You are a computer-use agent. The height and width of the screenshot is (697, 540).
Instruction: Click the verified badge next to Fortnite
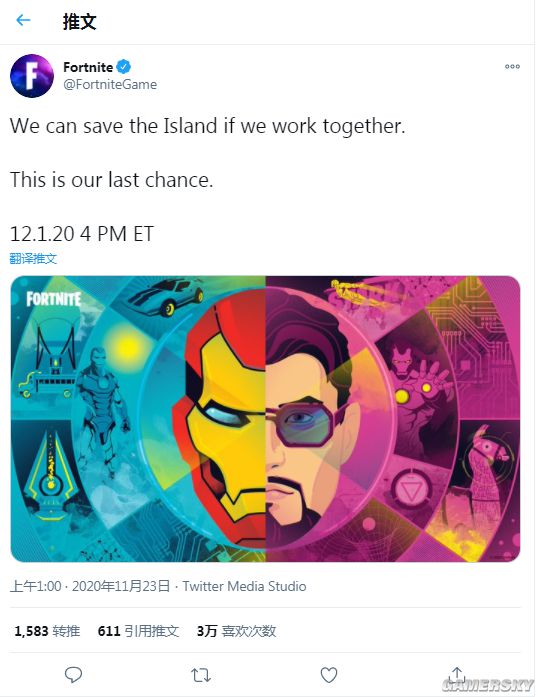pyautogui.click(x=124, y=67)
